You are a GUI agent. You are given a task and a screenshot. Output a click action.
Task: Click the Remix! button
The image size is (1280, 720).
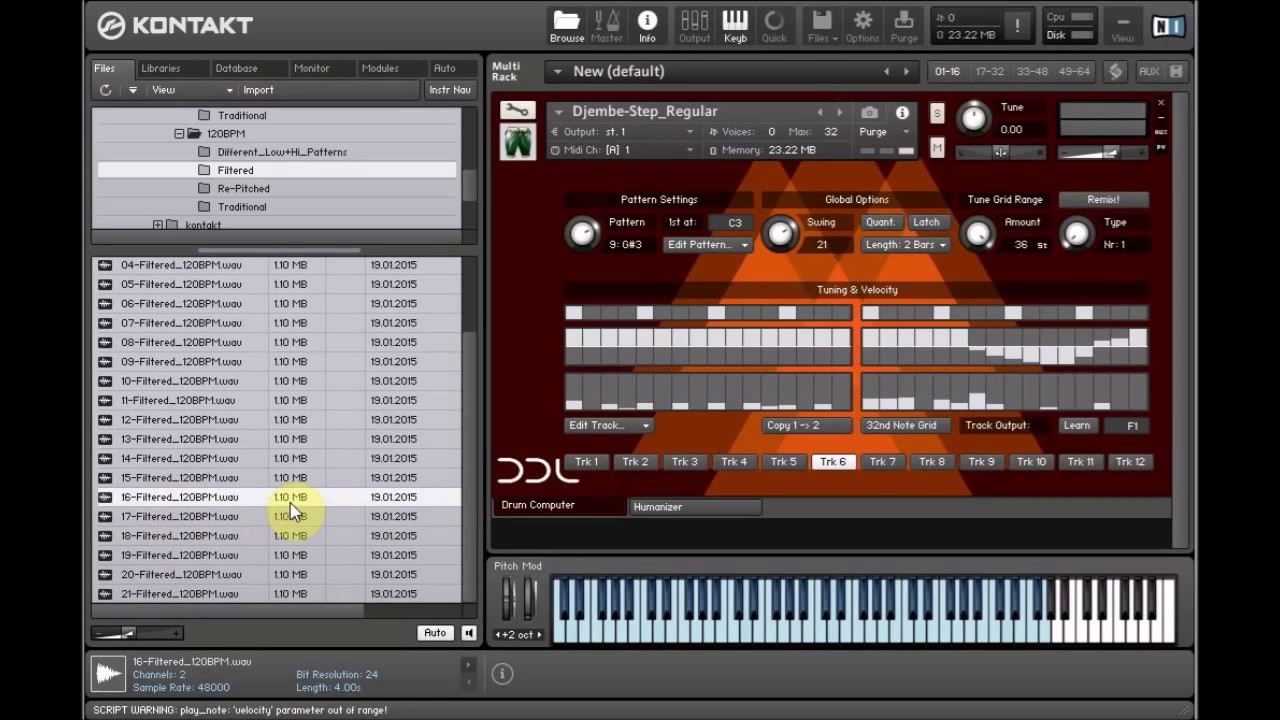1103,200
